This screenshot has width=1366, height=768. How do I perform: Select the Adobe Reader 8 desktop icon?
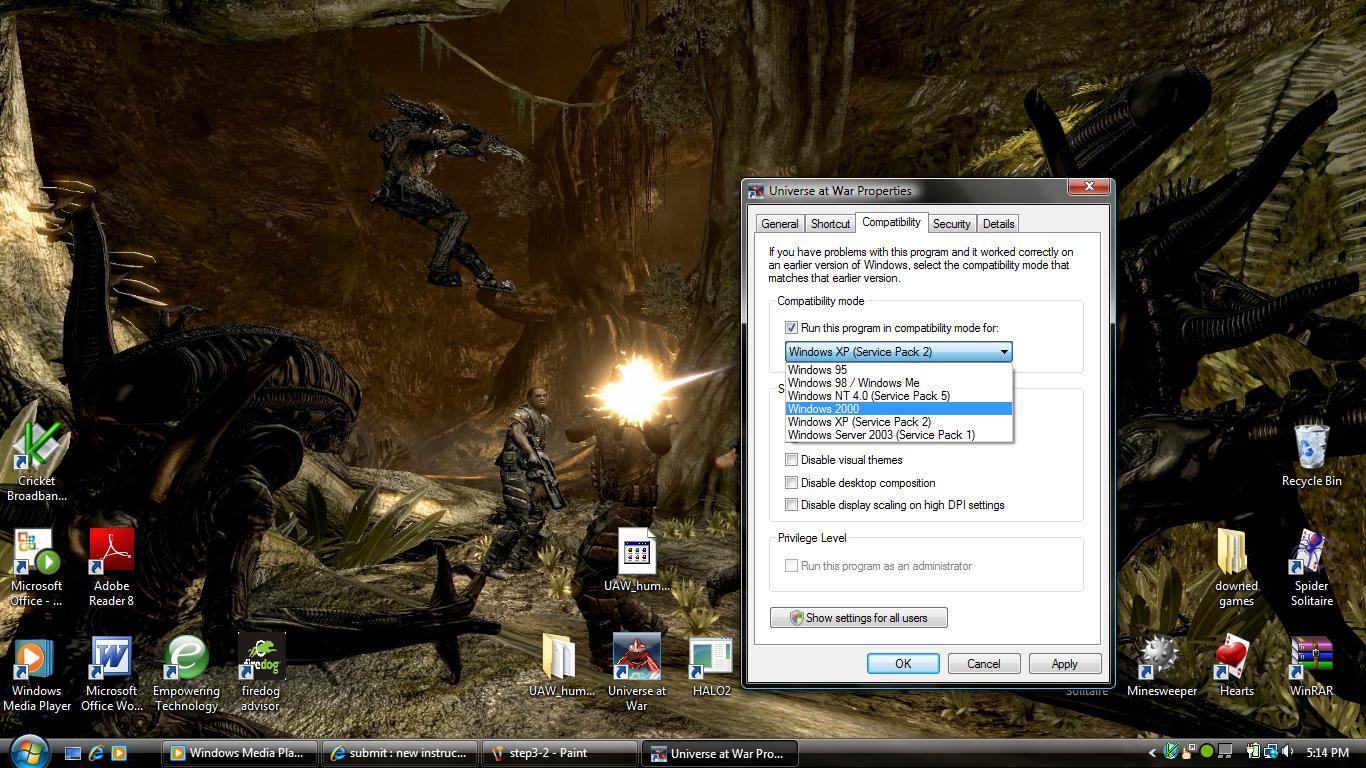[x=111, y=566]
